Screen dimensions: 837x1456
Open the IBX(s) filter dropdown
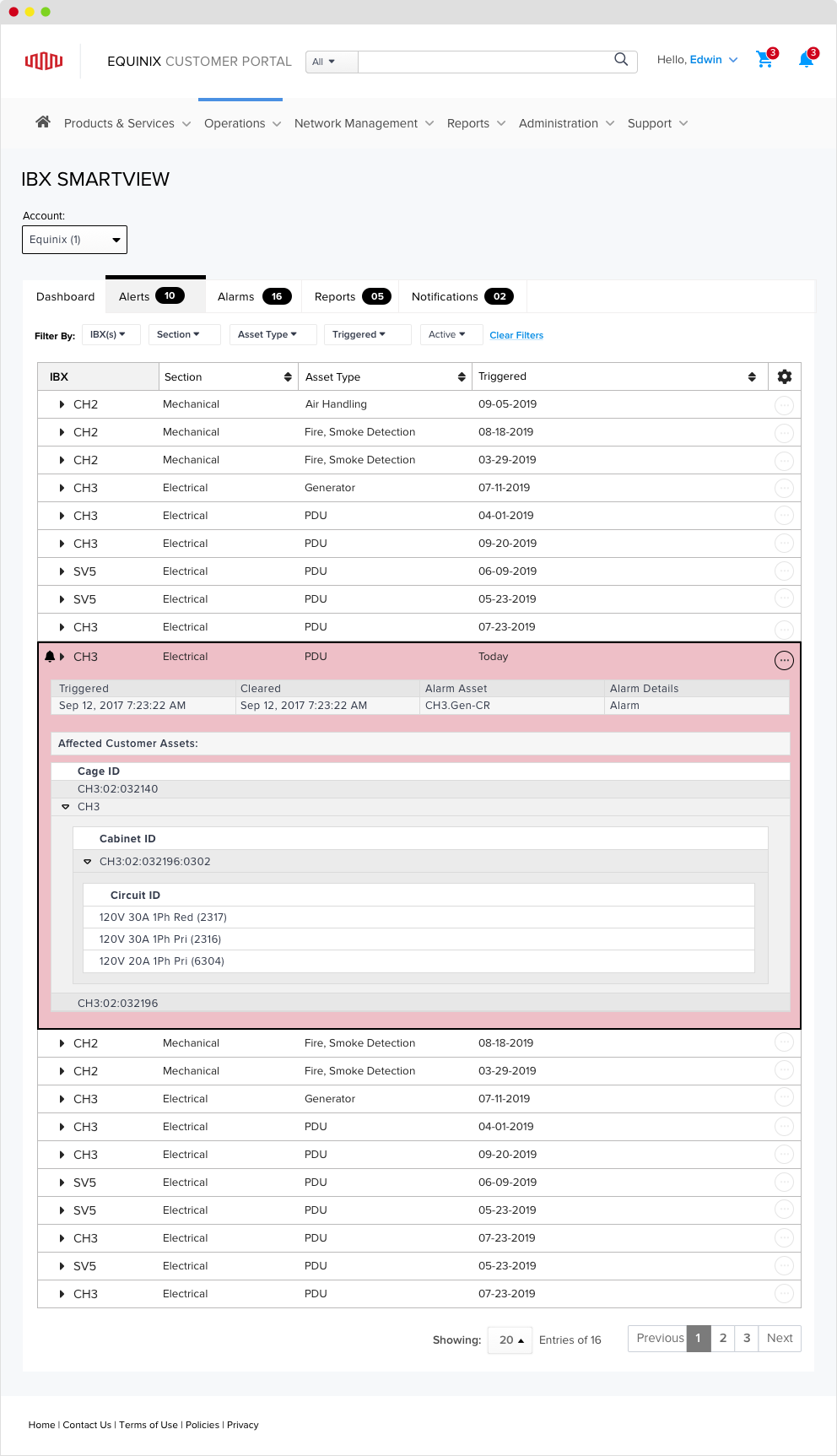coord(111,334)
